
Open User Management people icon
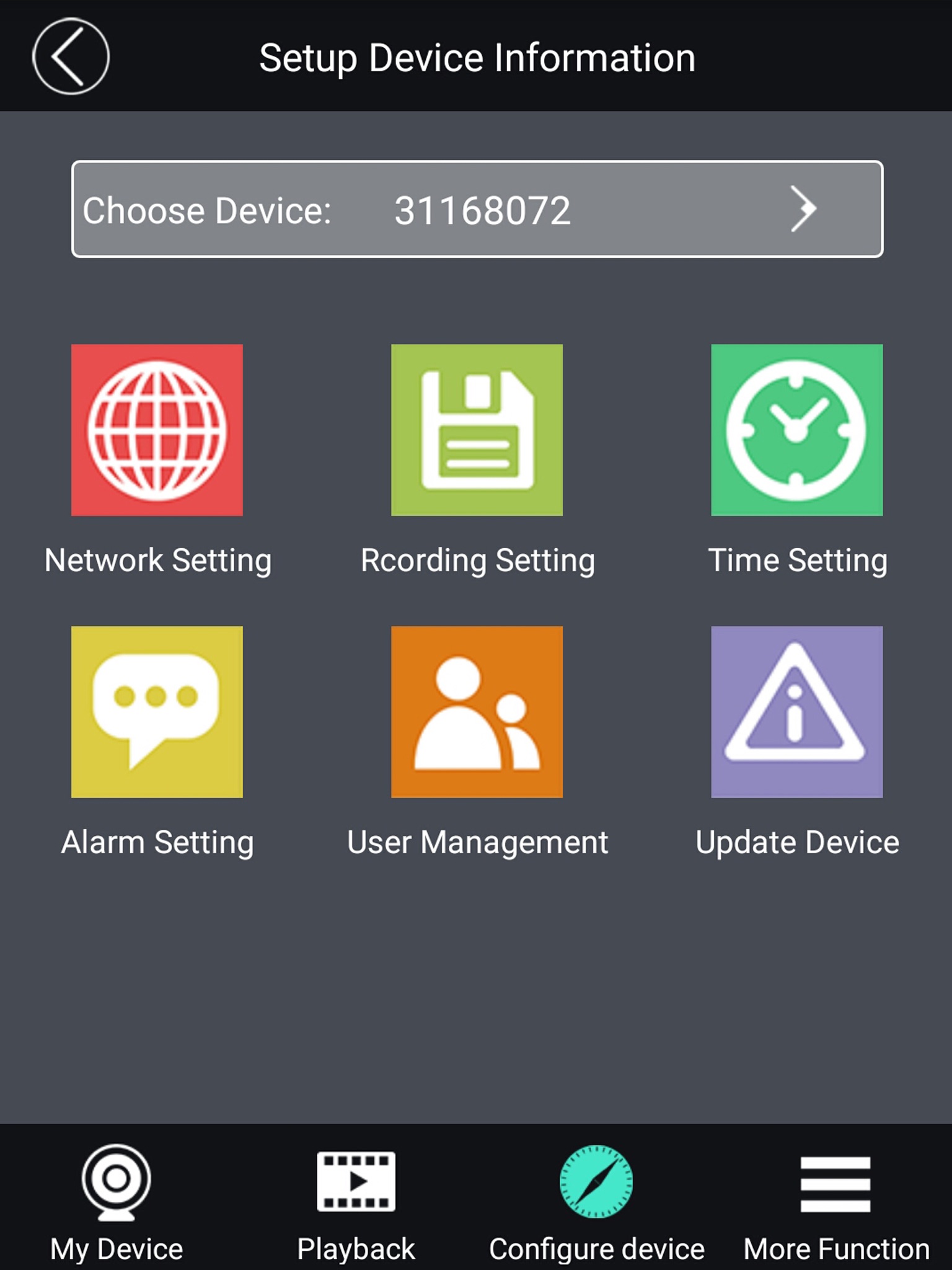(477, 712)
